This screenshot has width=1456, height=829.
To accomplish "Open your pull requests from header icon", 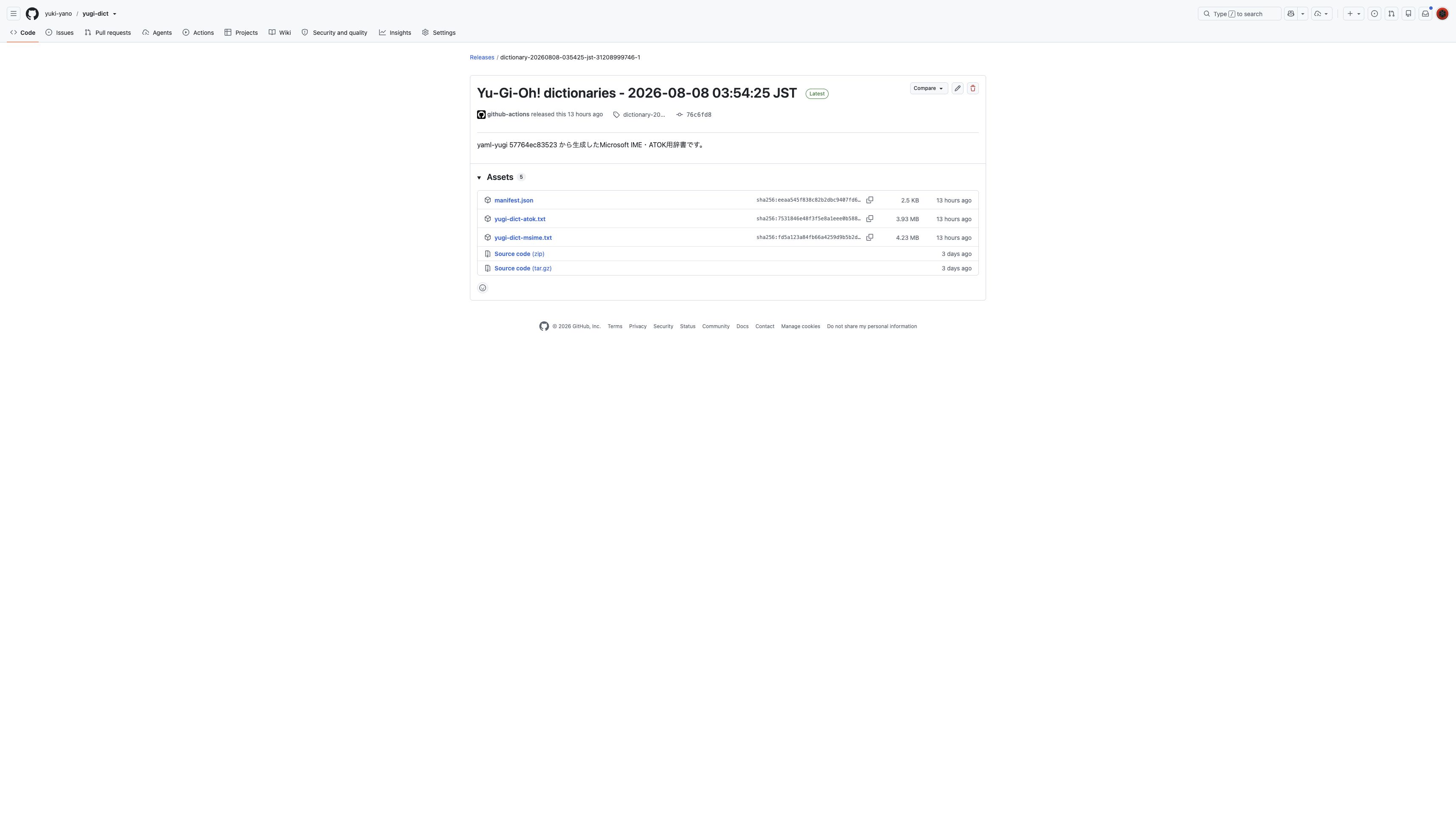I will click(1391, 14).
